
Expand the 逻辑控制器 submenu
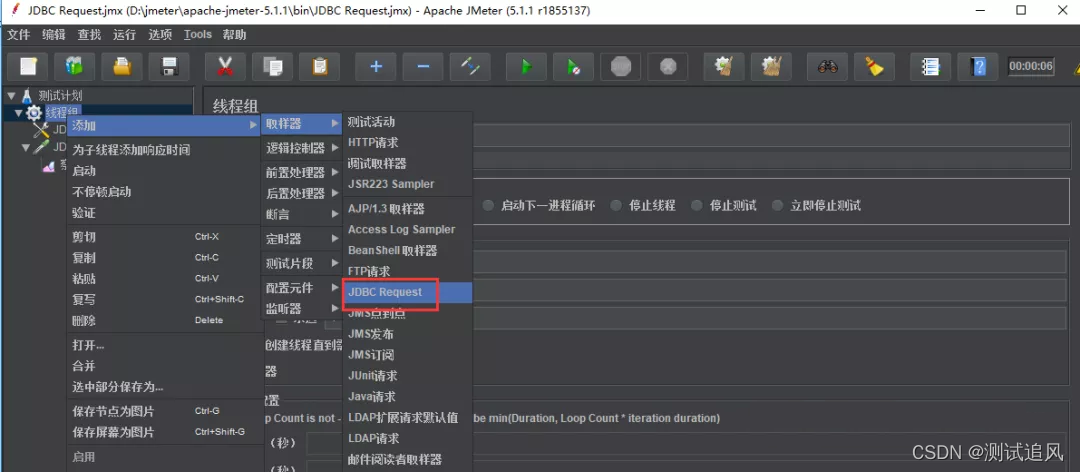point(302,147)
